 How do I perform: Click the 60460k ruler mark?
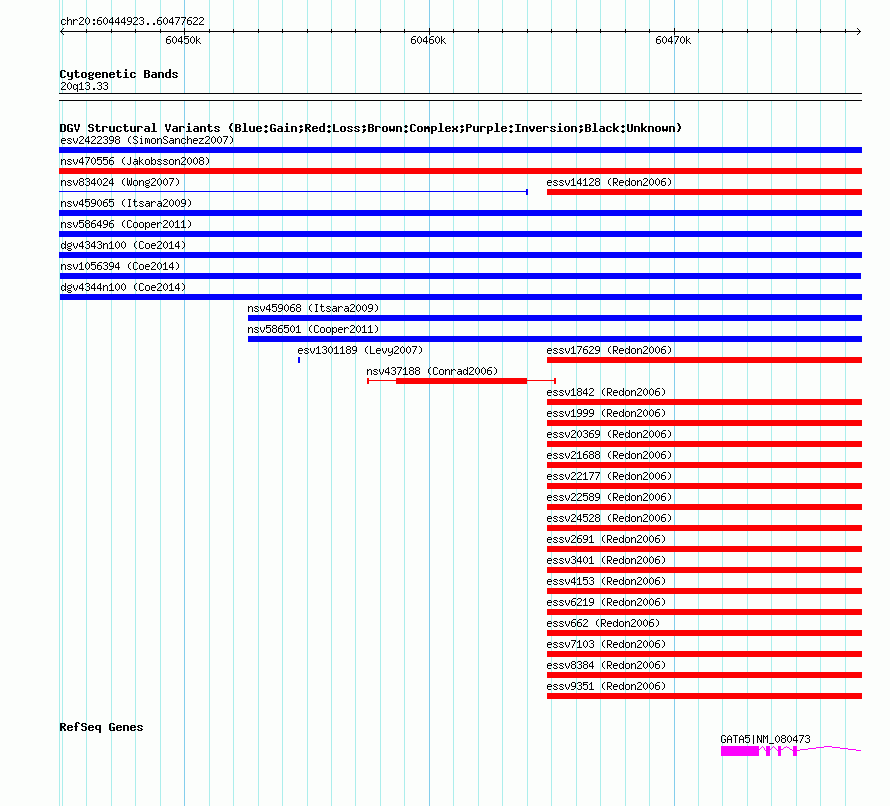(x=428, y=40)
